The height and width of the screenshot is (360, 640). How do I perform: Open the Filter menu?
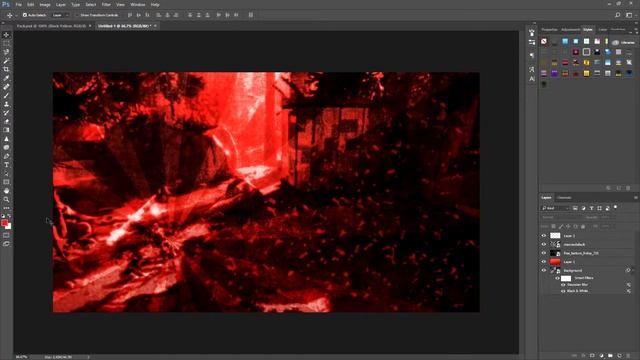pyautogui.click(x=106, y=4)
